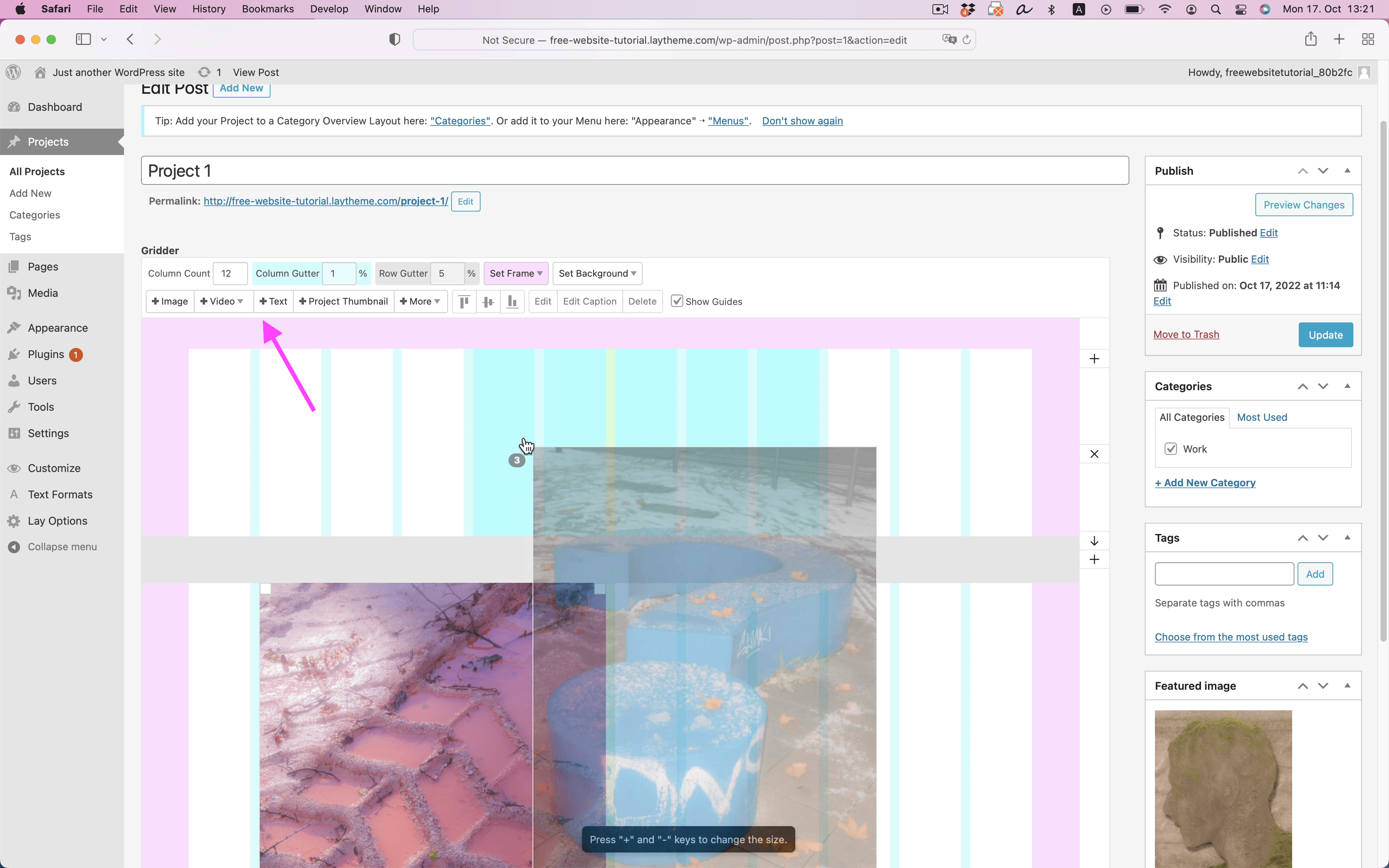Open macOS Spotlight search icon
This screenshot has width=1389, height=868.
(1216, 9)
